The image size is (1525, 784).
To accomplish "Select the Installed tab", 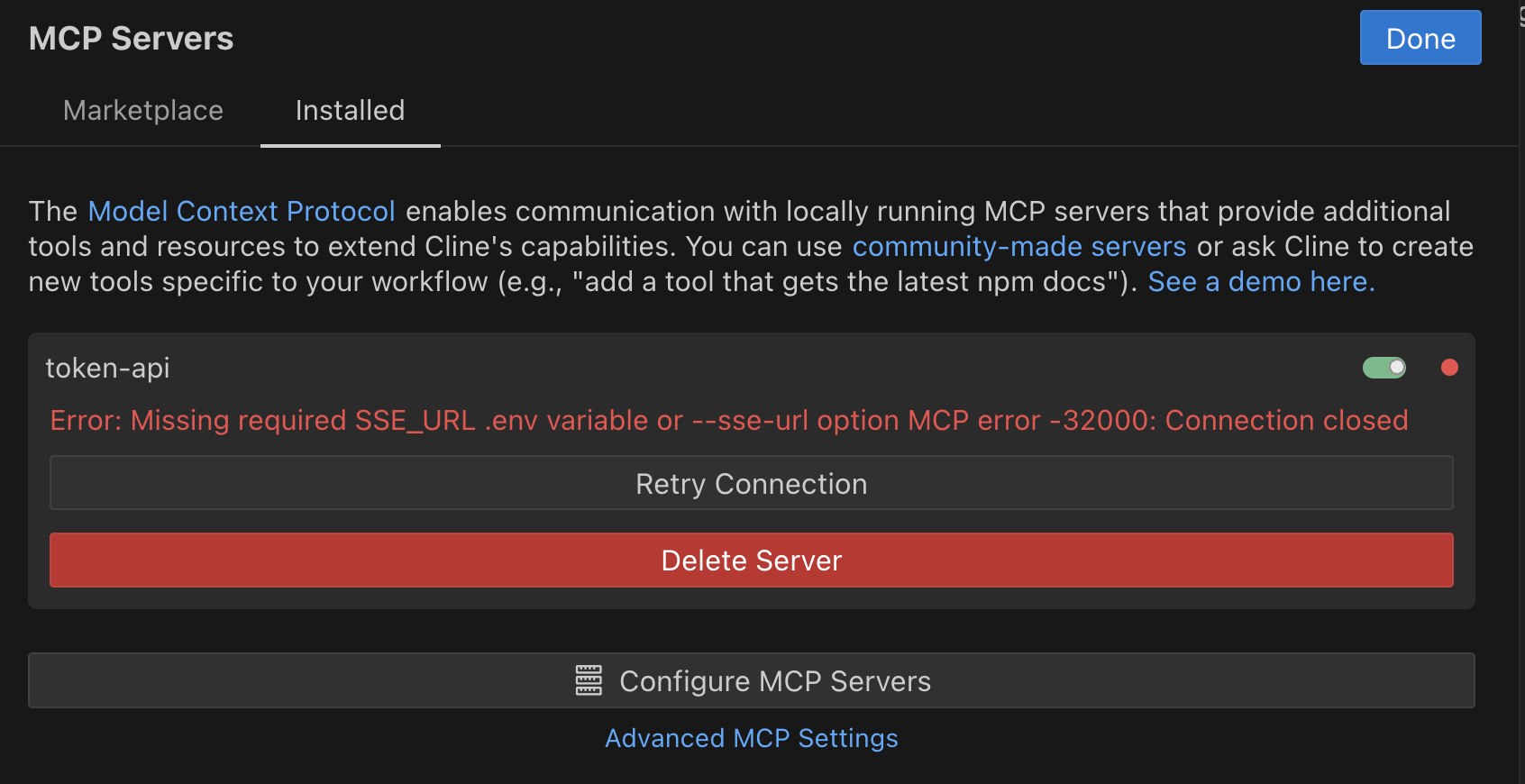I will click(x=350, y=111).
